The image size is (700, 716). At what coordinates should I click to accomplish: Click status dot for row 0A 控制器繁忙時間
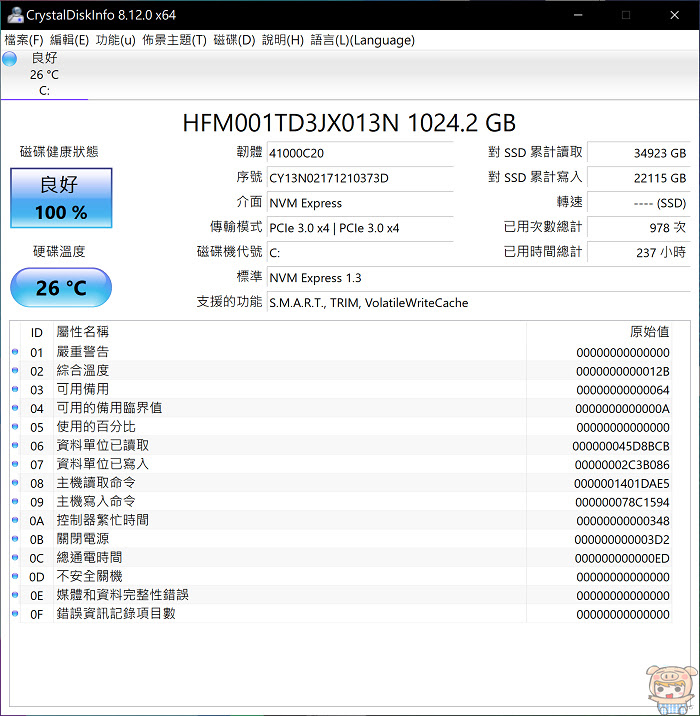point(15,521)
